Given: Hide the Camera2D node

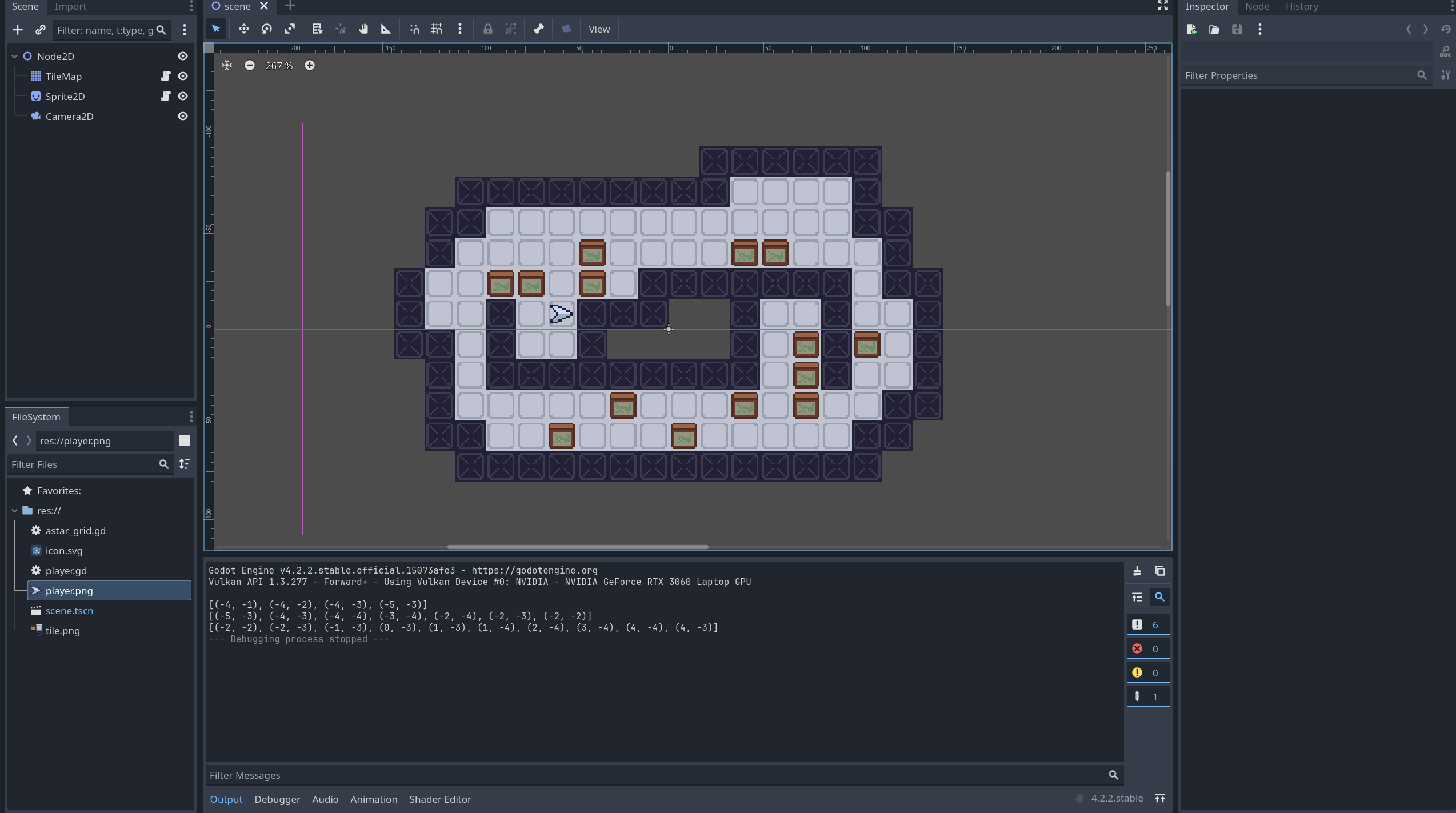Looking at the screenshot, I should tap(183, 116).
